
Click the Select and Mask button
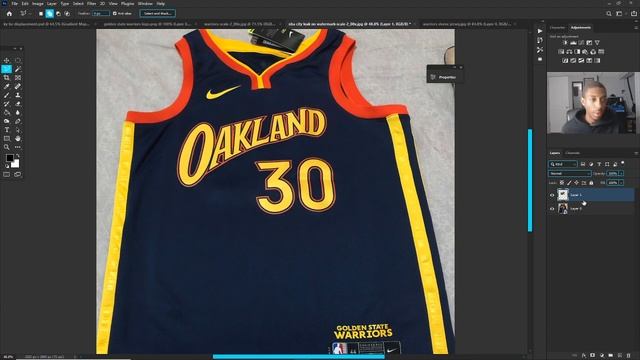[x=158, y=13]
